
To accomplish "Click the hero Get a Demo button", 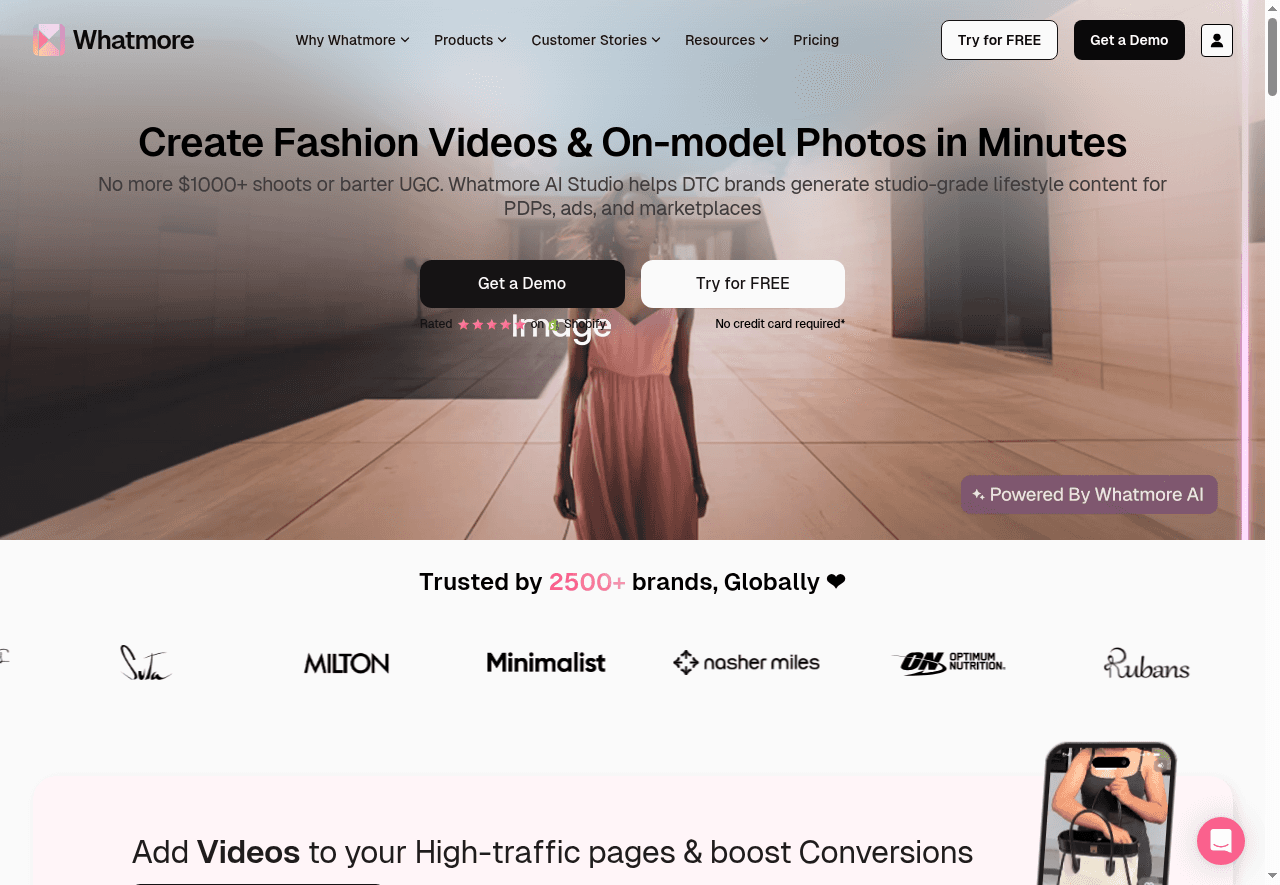I will click(522, 284).
